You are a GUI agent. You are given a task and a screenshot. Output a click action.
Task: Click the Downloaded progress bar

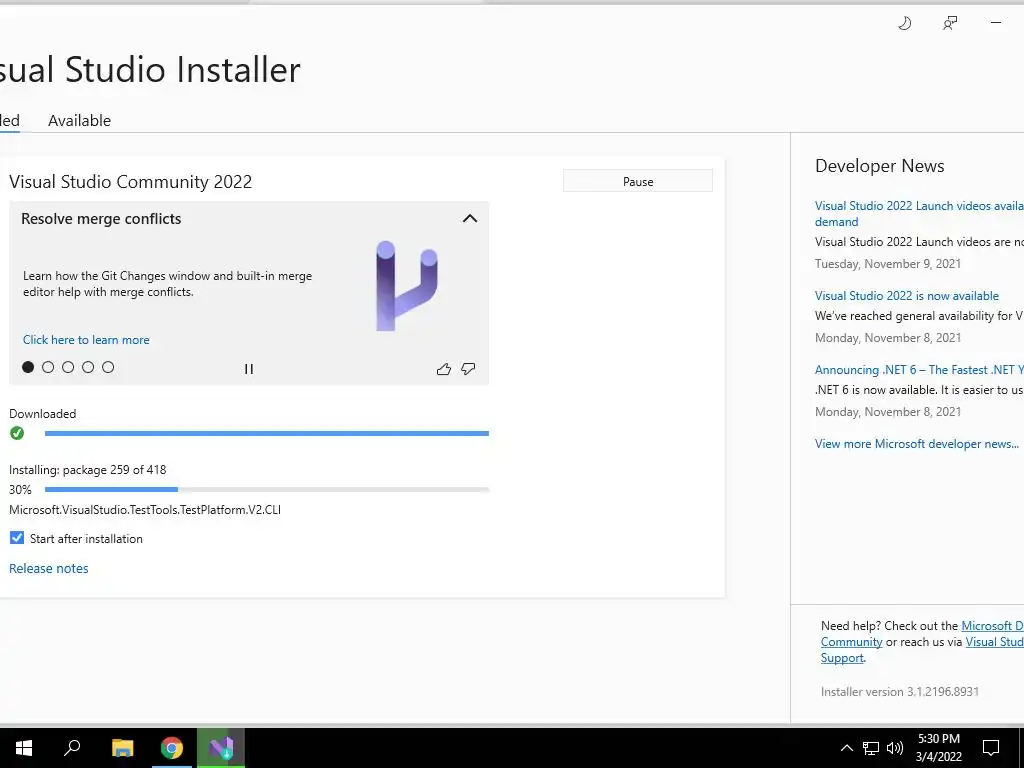(266, 433)
